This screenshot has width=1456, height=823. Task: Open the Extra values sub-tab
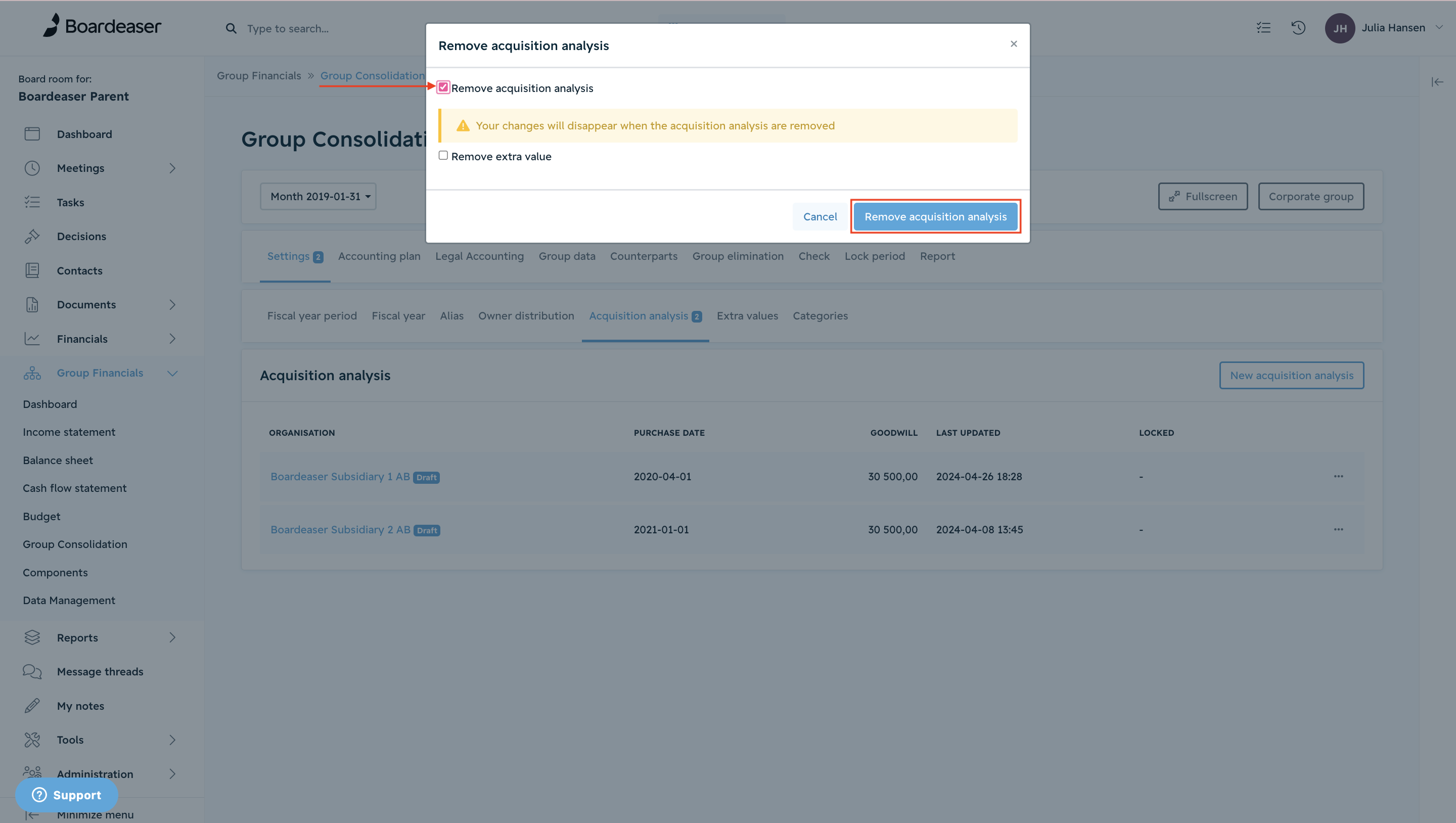point(747,316)
